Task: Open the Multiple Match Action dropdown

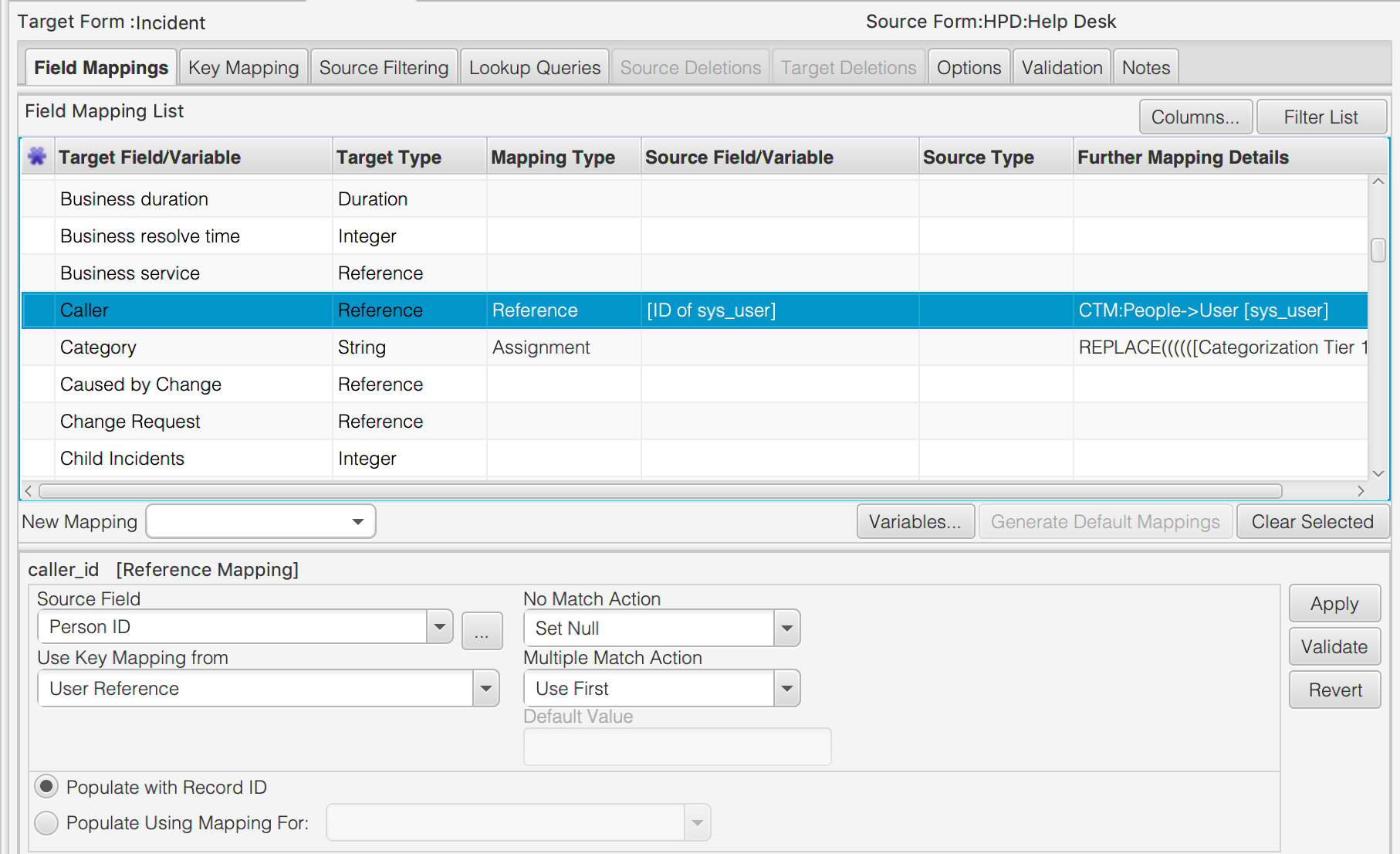Action: point(786,688)
